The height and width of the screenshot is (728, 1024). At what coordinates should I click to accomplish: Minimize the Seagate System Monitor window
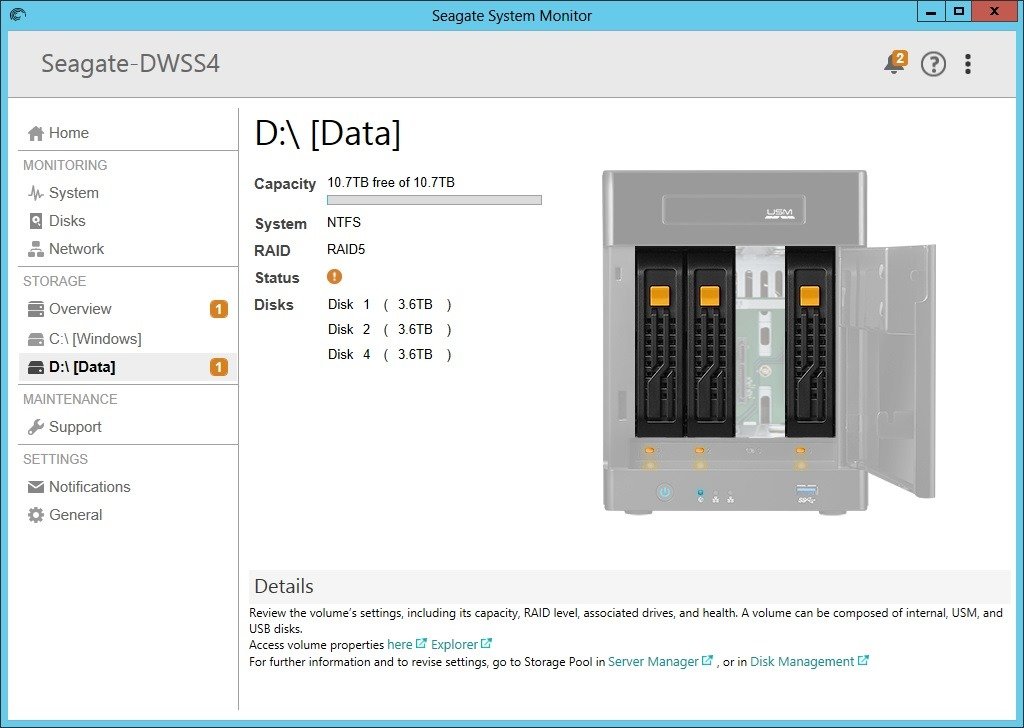[x=931, y=12]
